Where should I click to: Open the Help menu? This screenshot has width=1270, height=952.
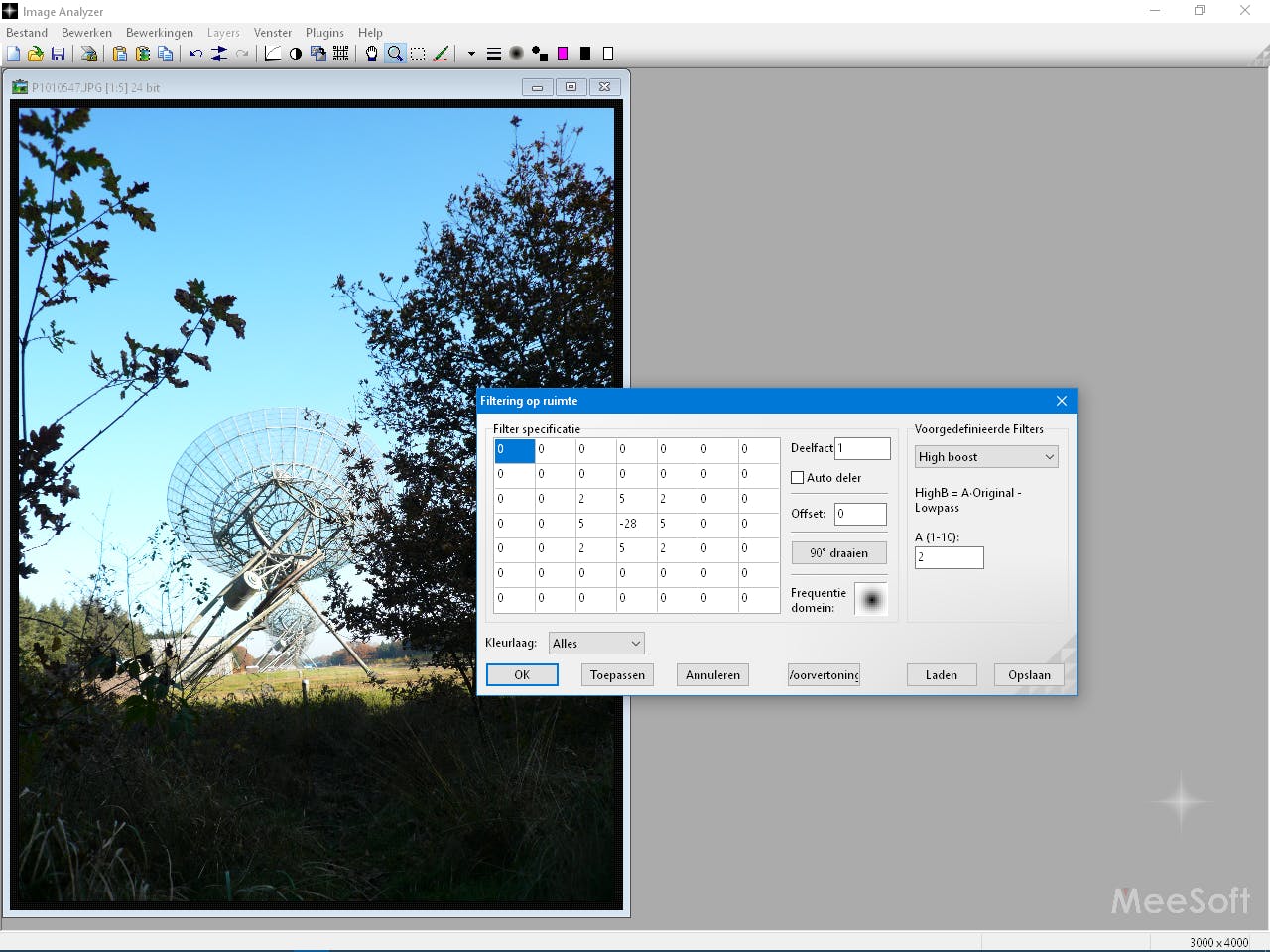[370, 33]
